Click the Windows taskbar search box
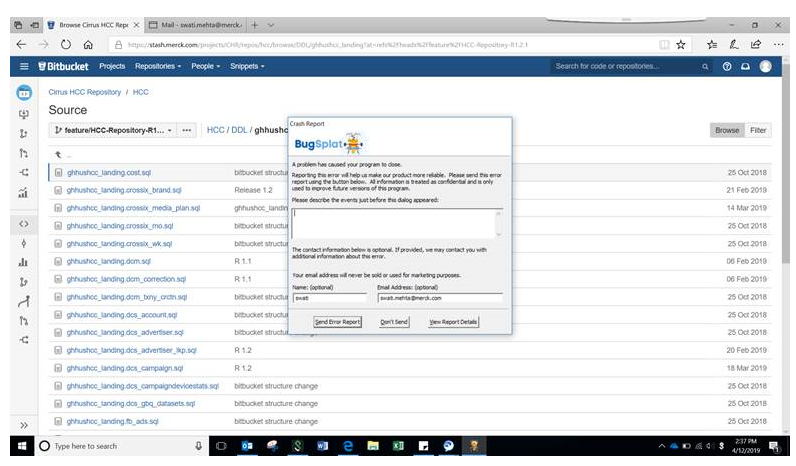This screenshot has width=796, height=466. [x=122, y=446]
